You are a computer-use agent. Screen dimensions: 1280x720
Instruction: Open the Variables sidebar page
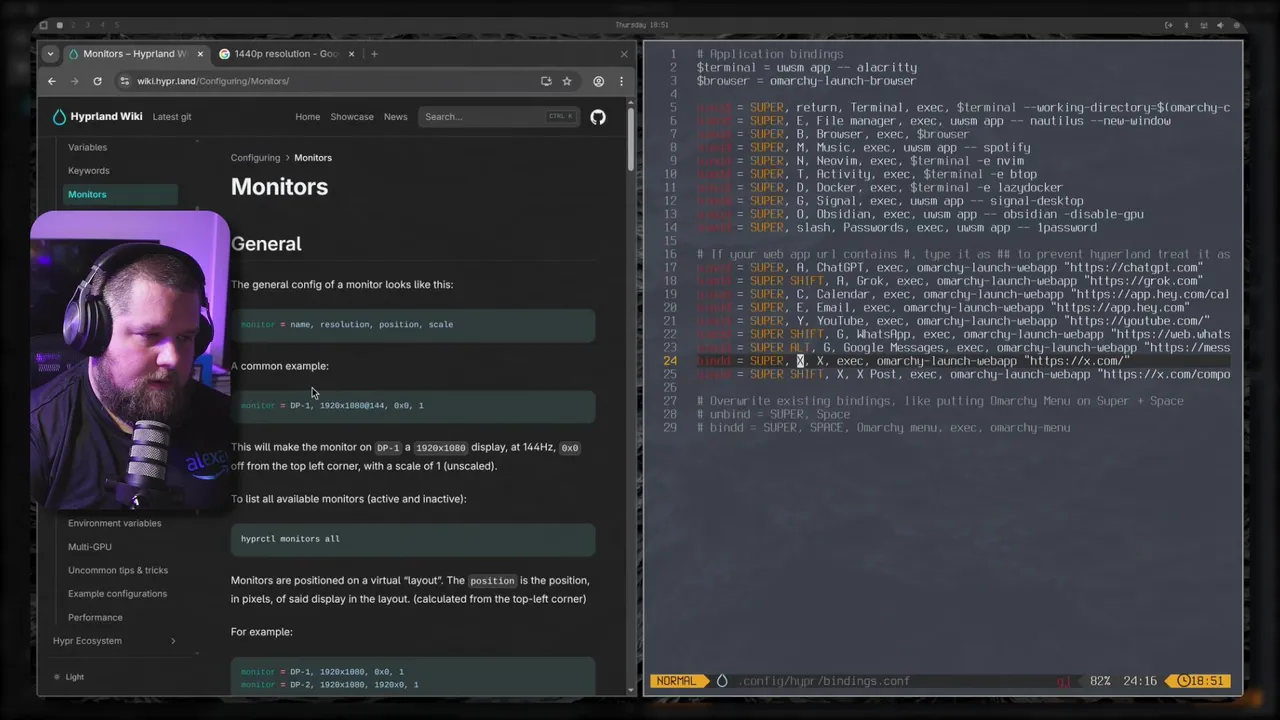[x=87, y=147]
